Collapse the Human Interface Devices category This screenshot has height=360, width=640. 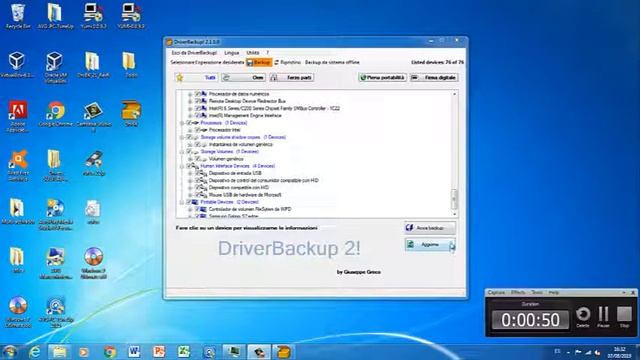pos(182,166)
